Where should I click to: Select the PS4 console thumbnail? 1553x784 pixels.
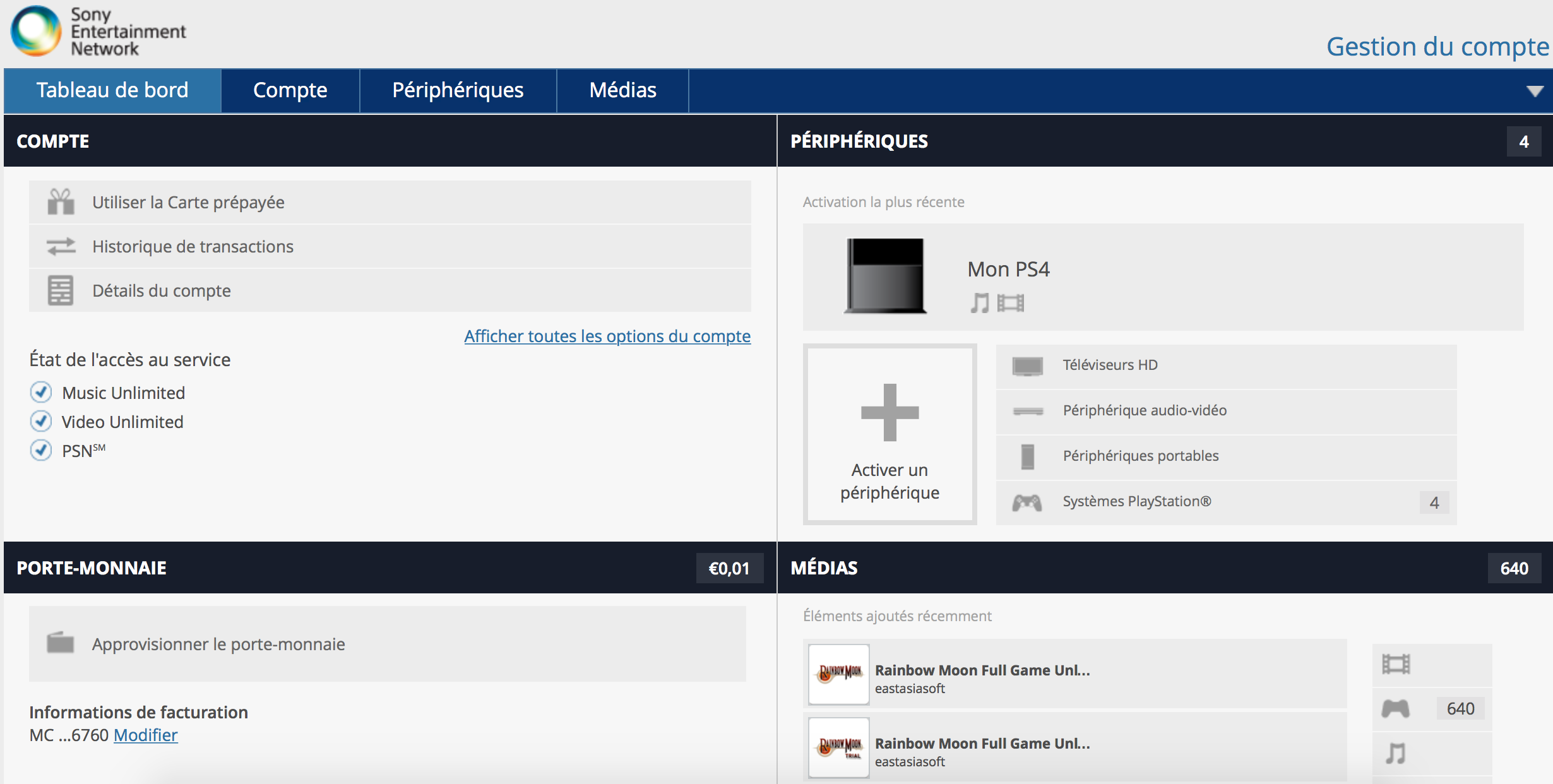click(885, 276)
